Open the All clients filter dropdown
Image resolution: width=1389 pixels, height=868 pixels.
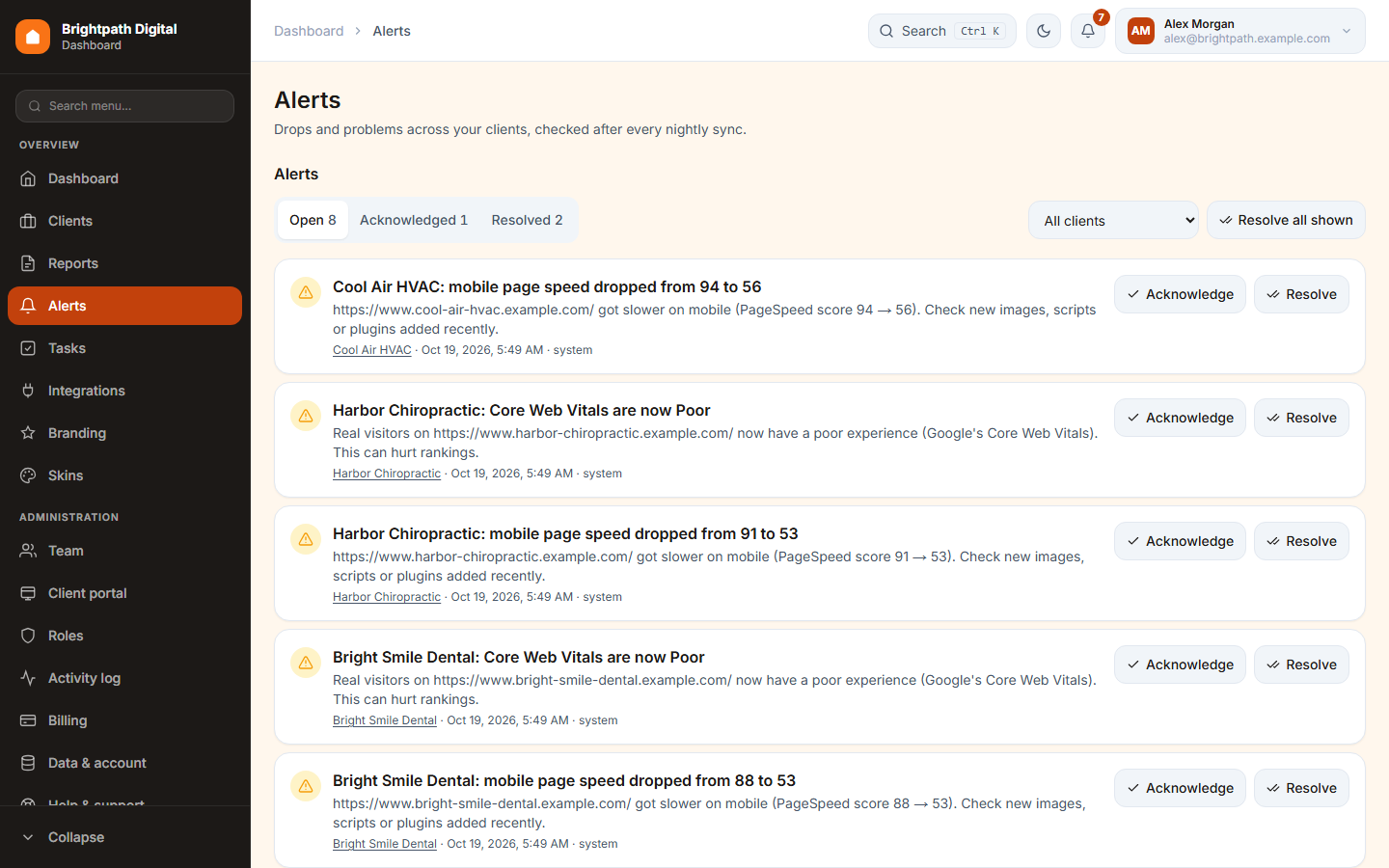pos(1113,220)
